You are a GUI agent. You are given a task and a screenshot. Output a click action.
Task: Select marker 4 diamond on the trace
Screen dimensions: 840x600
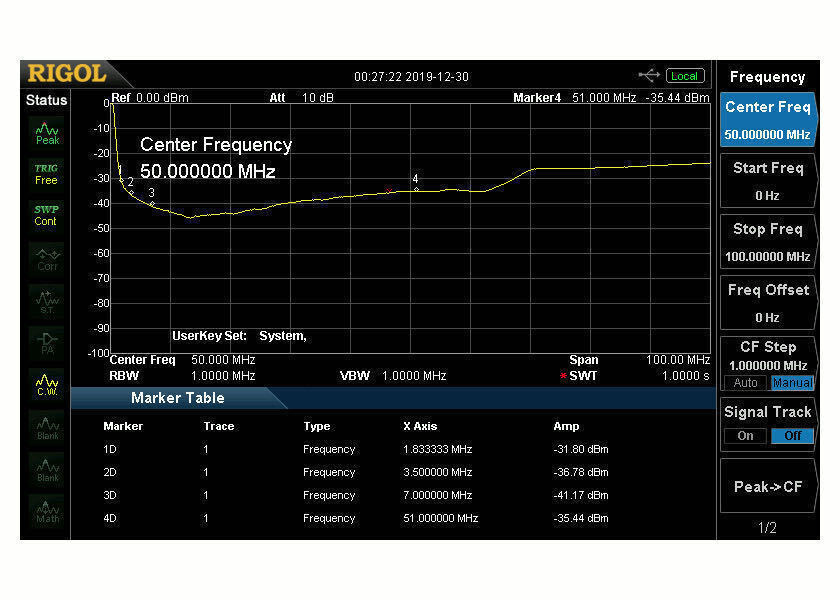(416, 189)
